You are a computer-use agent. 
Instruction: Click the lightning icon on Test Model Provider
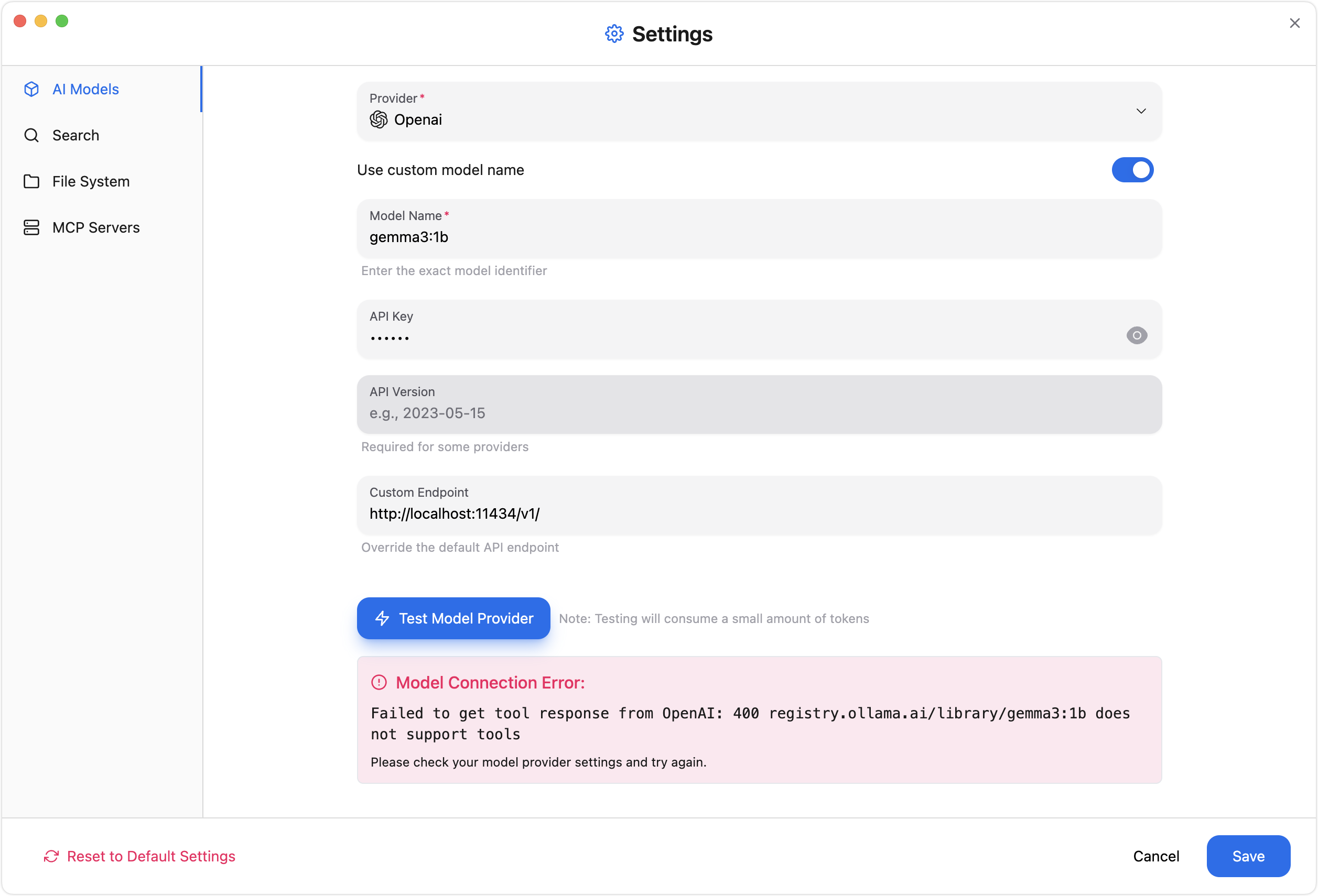coord(383,618)
